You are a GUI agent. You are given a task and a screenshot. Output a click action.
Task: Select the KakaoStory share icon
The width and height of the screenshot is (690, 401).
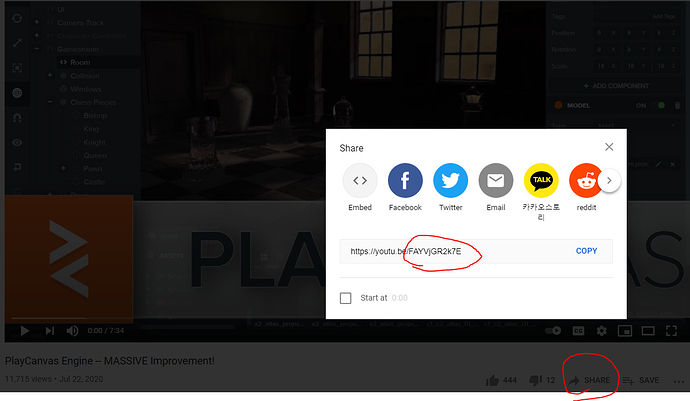tap(541, 181)
